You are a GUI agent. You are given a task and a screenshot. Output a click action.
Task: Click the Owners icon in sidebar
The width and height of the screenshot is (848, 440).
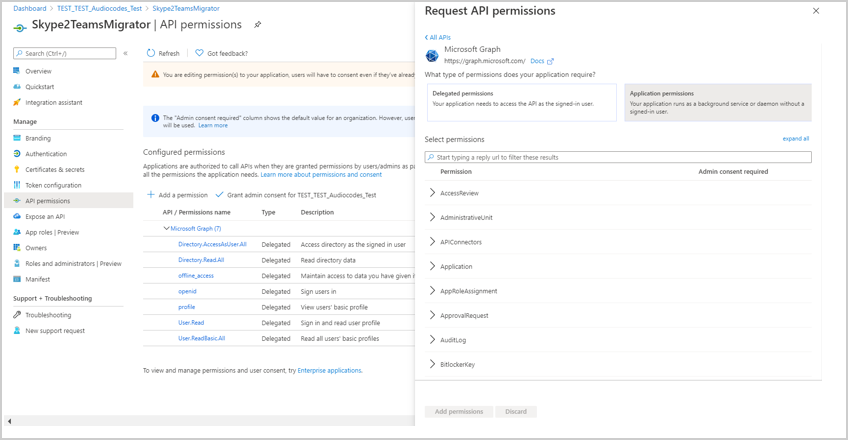[x=17, y=248]
